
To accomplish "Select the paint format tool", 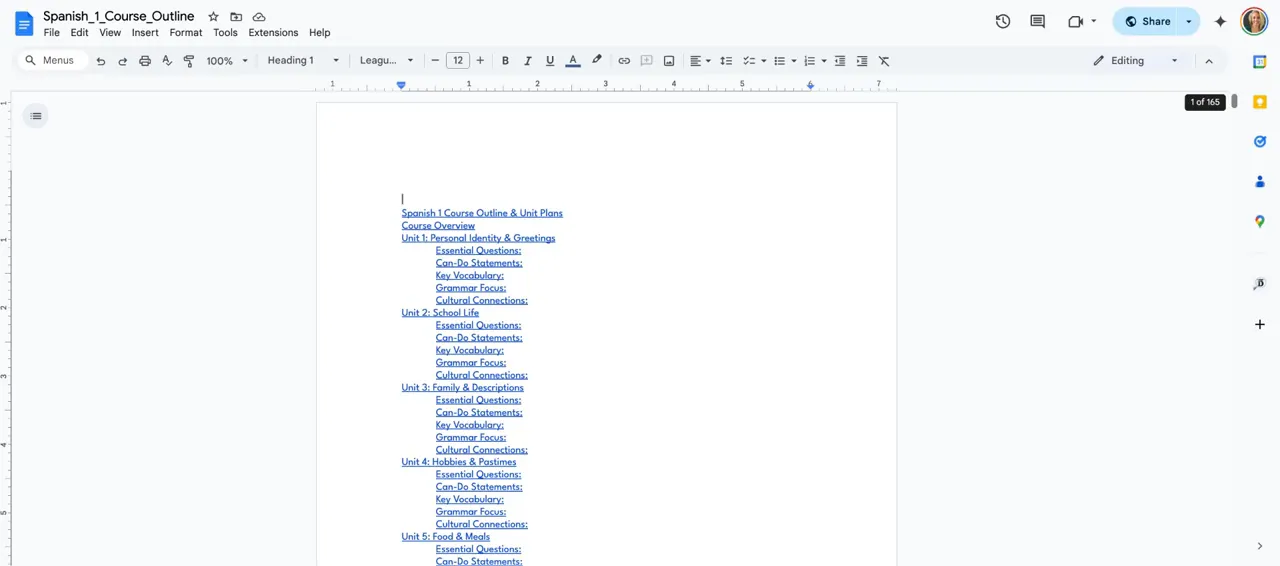I will (189, 61).
